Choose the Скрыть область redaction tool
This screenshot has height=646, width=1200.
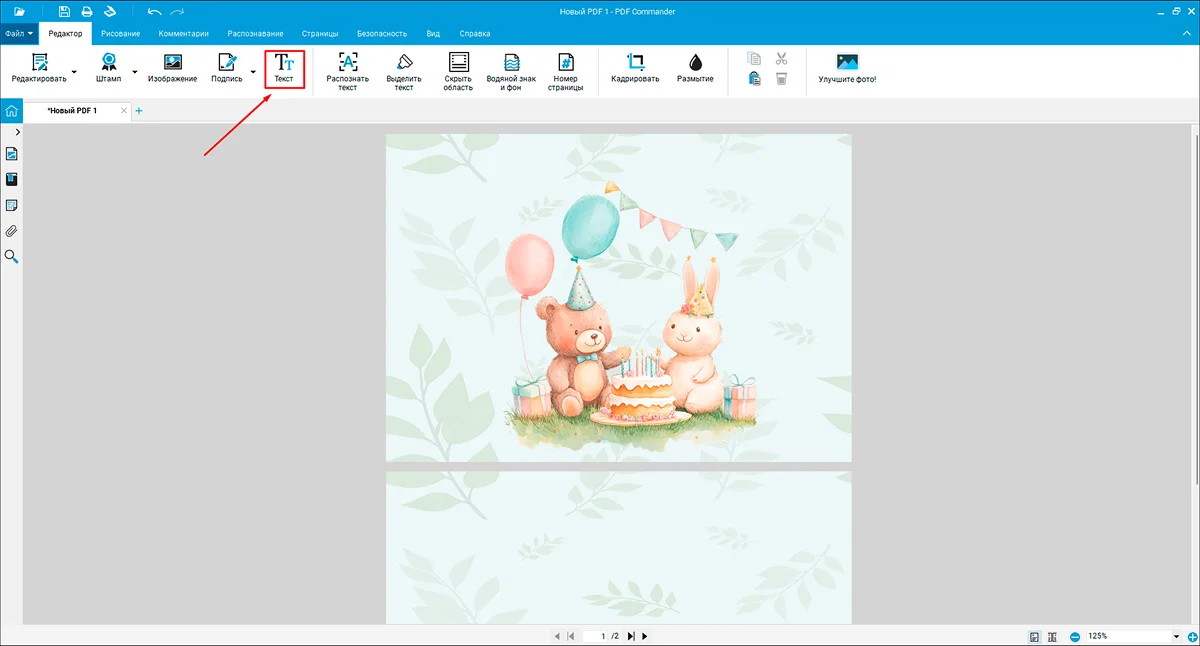coord(459,71)
